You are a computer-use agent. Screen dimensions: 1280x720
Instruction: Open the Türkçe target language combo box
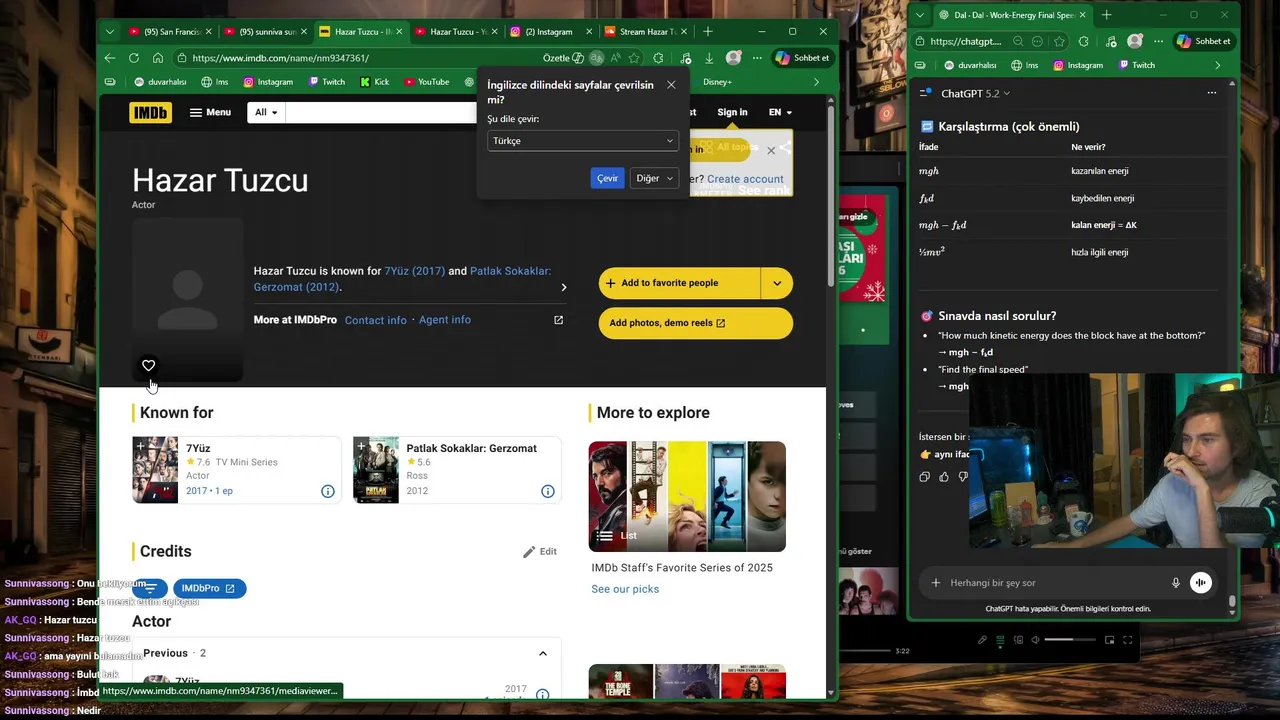tap(583, 141)
